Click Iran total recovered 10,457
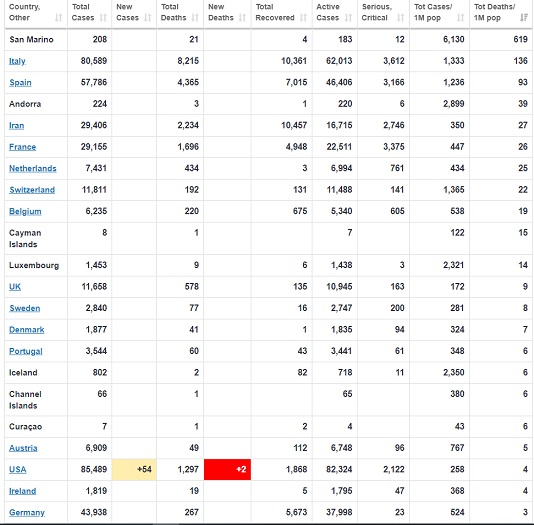534x525 pixels. point(294,125)
